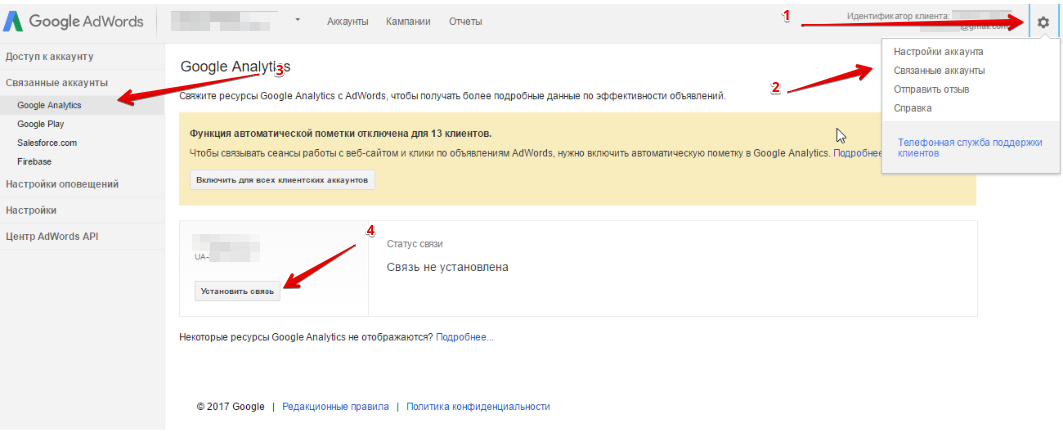Open Политика конфиденциальности footer link
This screenshot has height=442, width=1063.
coord(478,407)
